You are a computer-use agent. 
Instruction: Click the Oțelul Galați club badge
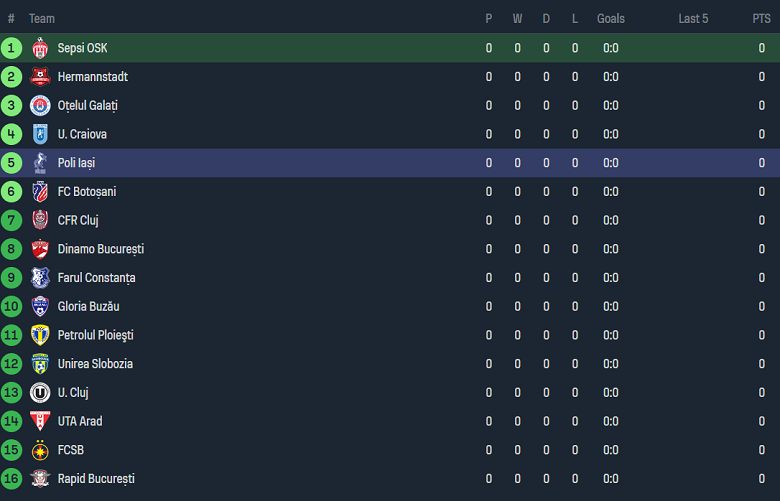tap(40, 106)
